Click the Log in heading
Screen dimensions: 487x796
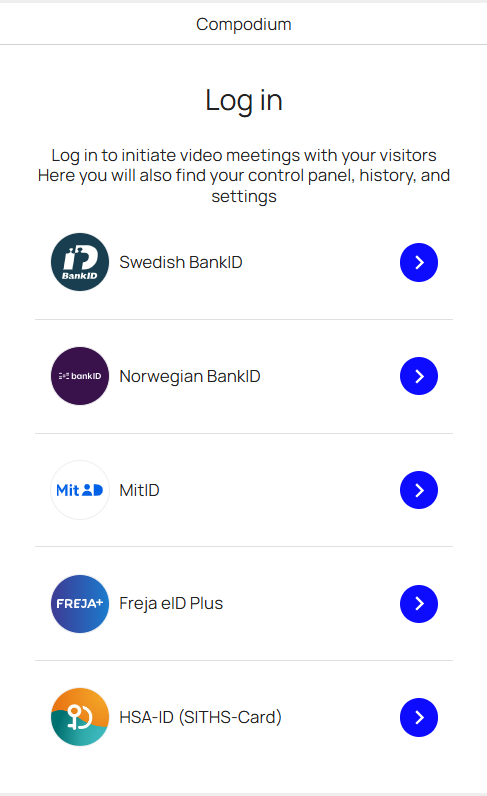click(244, 100)
